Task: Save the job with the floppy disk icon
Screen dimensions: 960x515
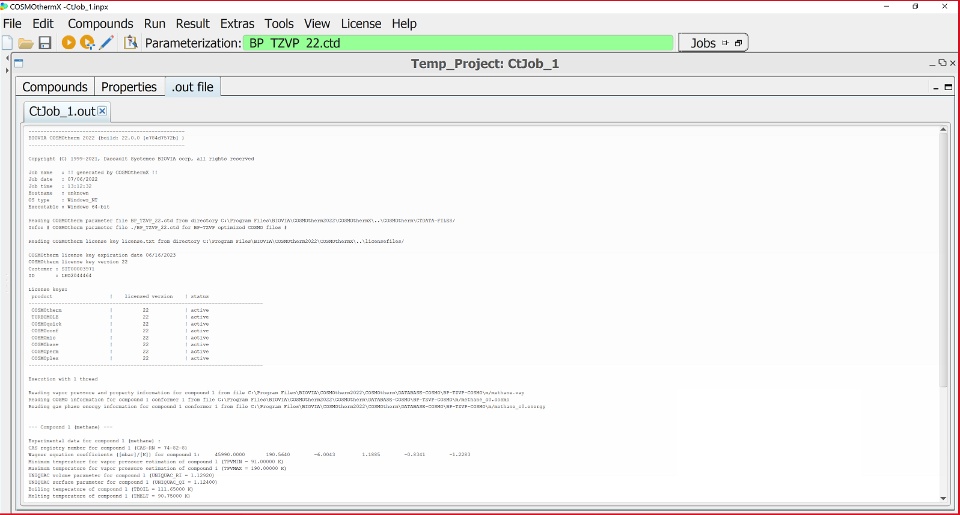Action: pyautogui.click(x=45, y=43)
